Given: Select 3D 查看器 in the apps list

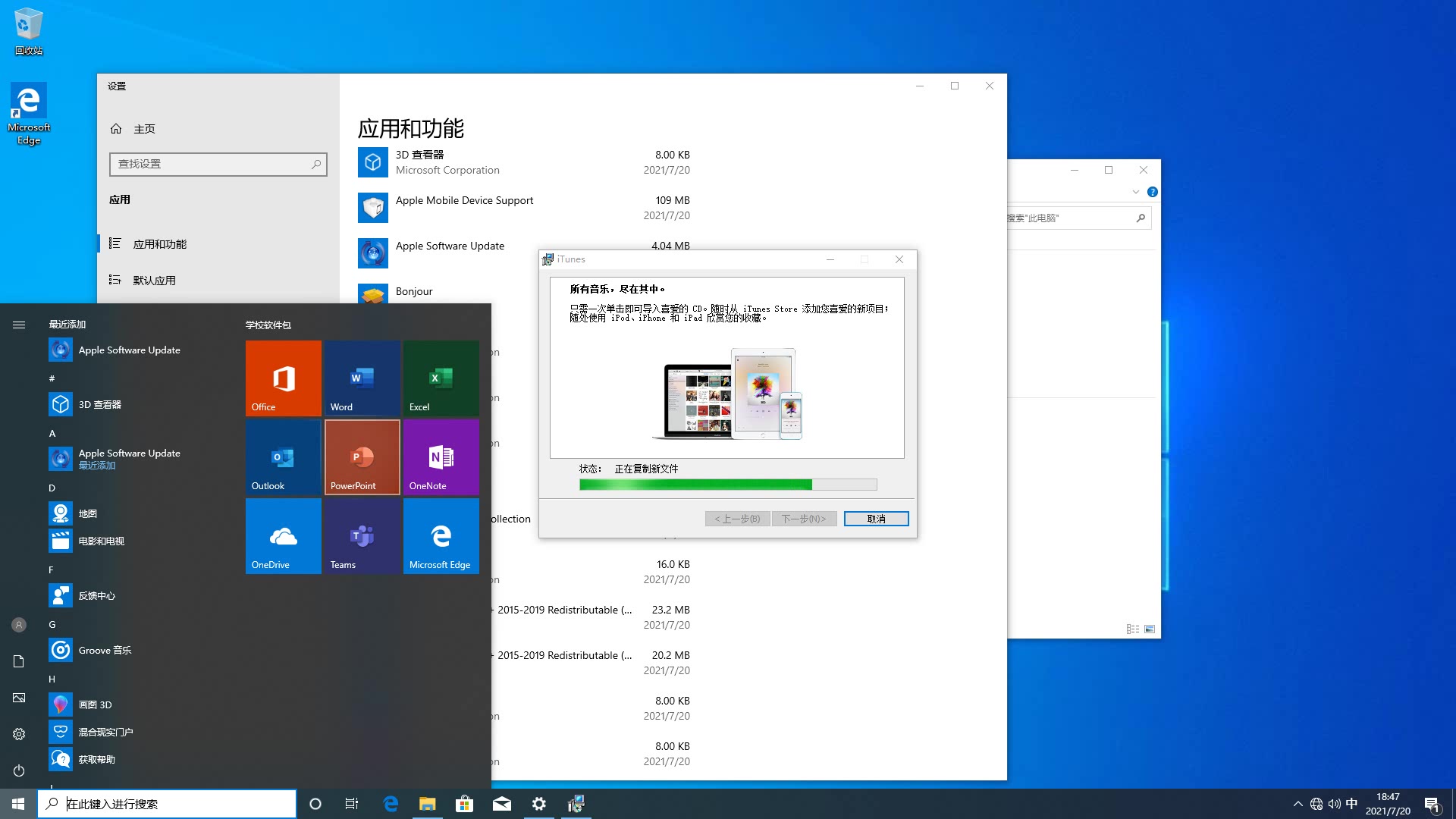Looking at the screenshot, I should pyautogui.click(x=524, y=162).
